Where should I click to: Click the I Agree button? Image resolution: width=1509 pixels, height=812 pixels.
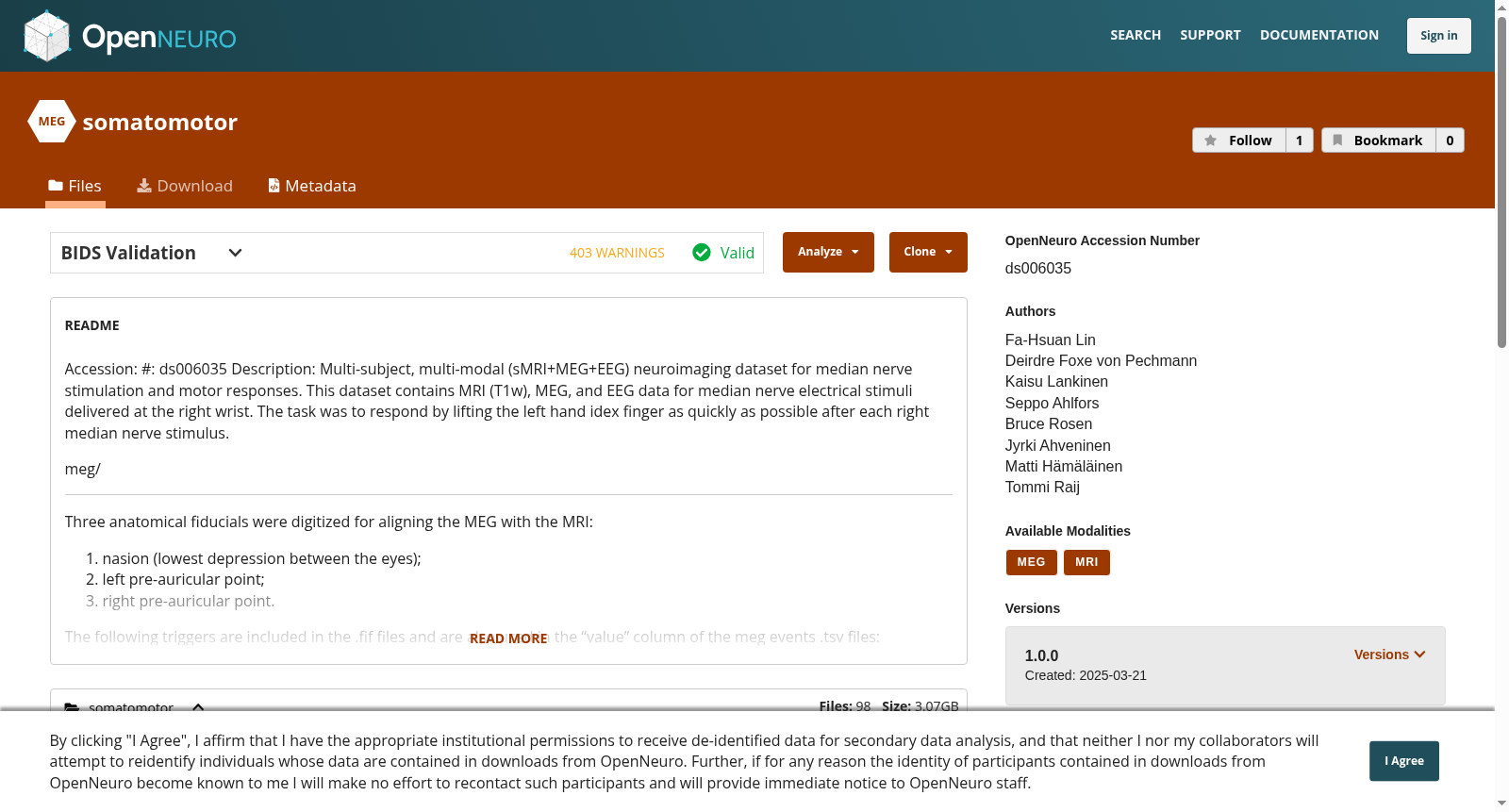click(1404, 761)
